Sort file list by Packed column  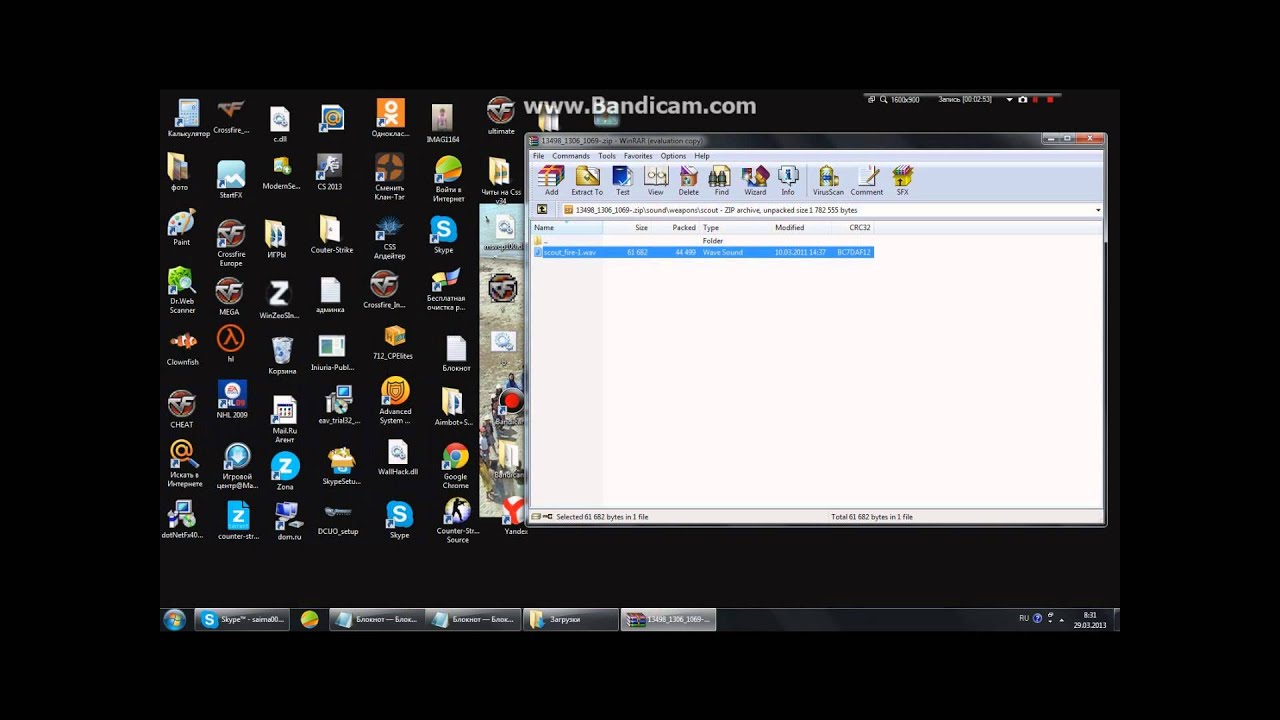(675, 228)
